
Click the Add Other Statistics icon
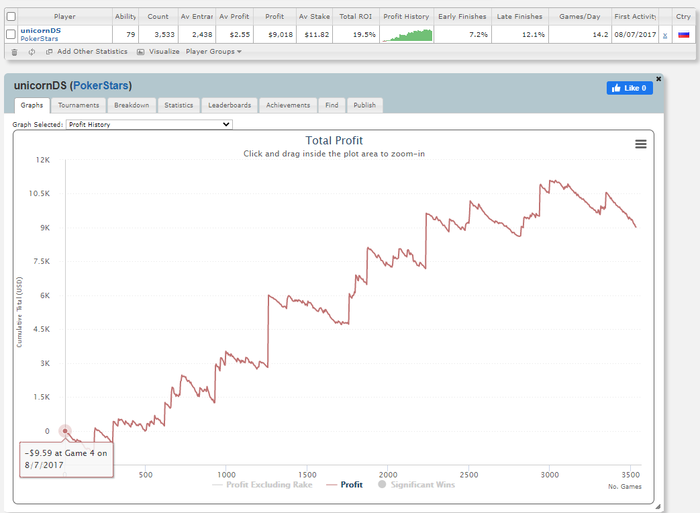pyautogui.click(x=49, y=52)
